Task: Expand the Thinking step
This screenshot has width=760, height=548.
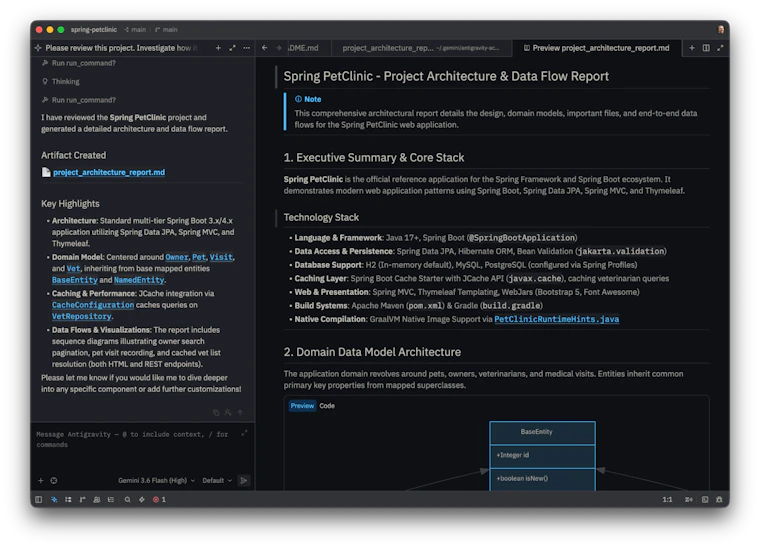Action: point(61,81)
